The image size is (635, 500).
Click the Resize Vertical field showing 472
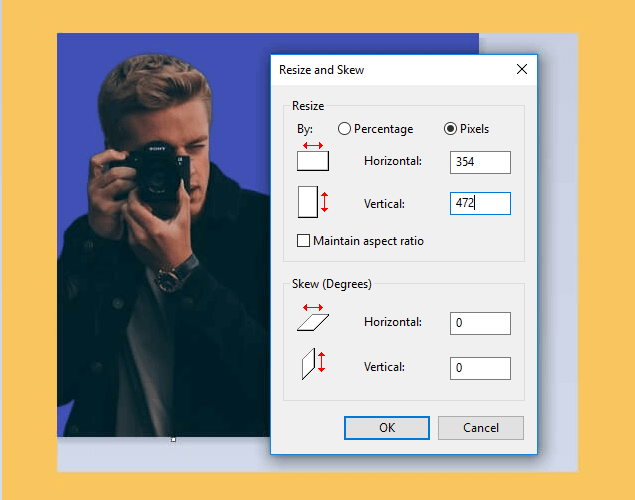point(480,203)
